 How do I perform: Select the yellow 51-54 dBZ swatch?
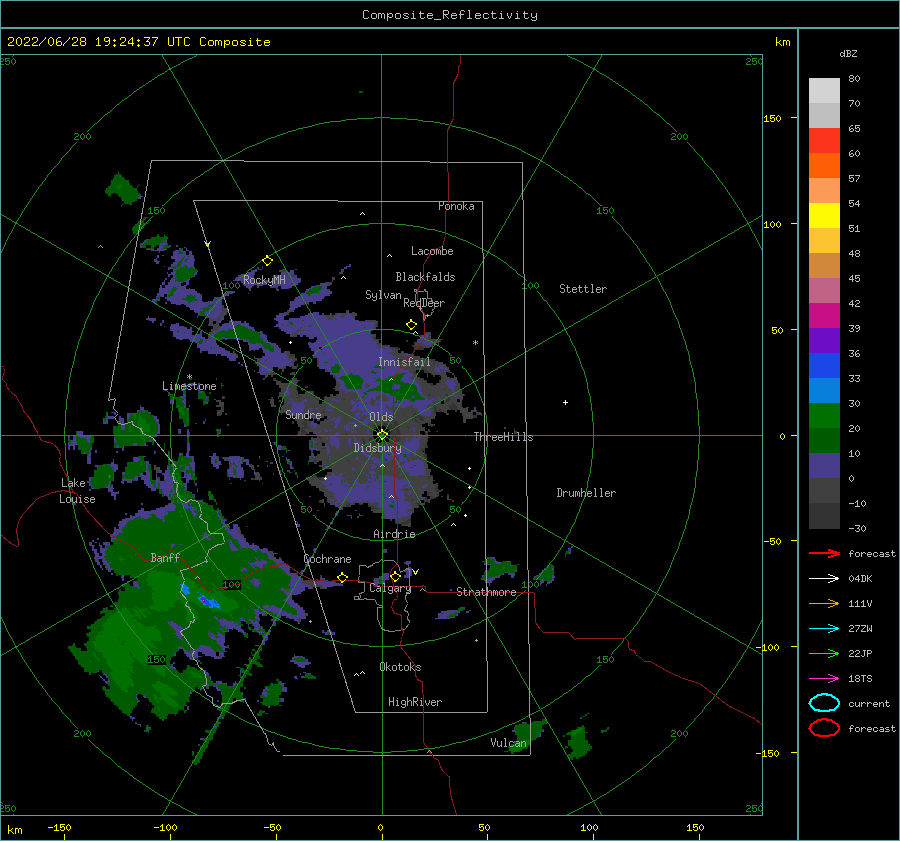(x=824, y=216)
